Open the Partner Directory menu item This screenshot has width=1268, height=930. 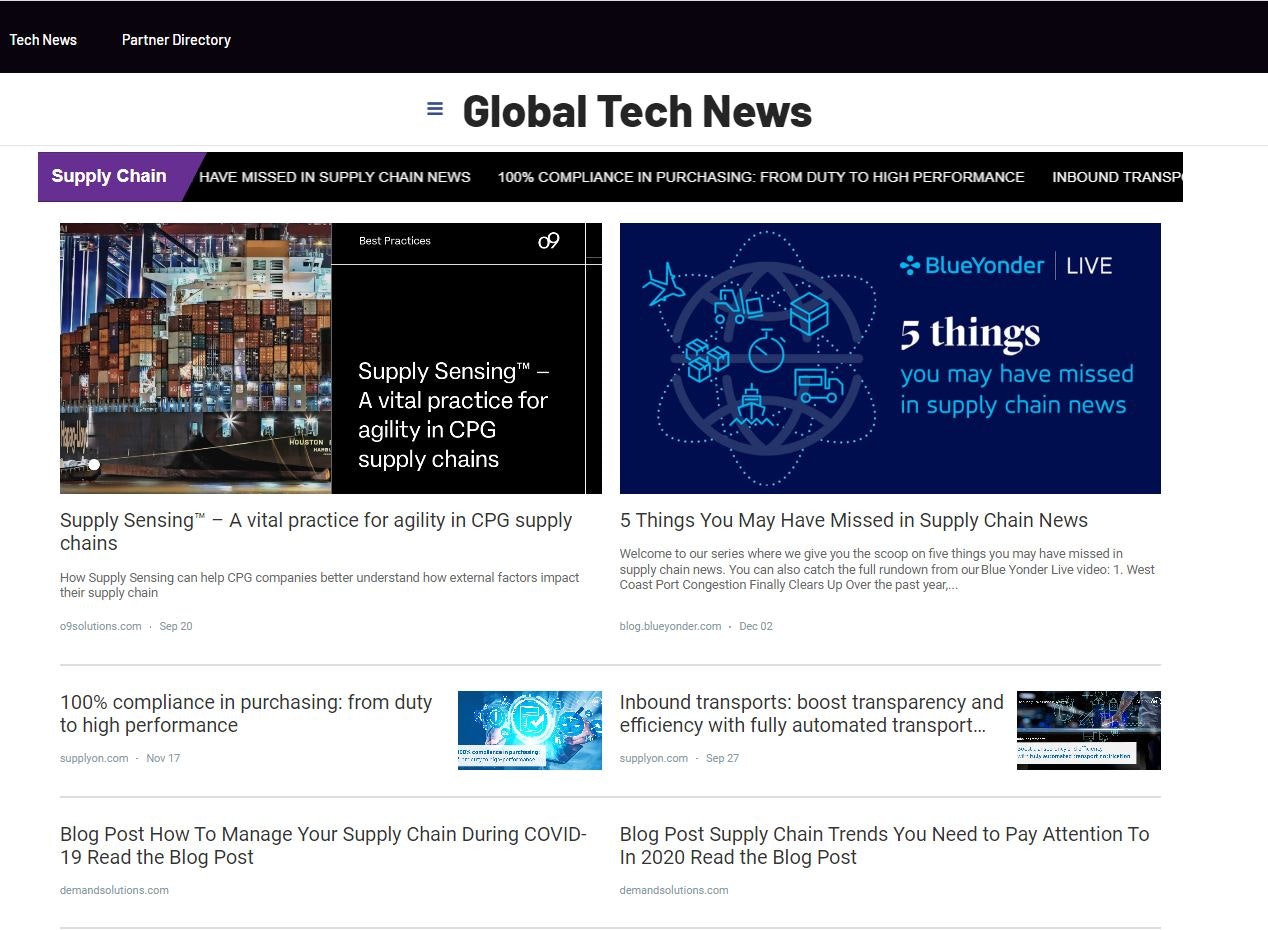tap(176, 40)
